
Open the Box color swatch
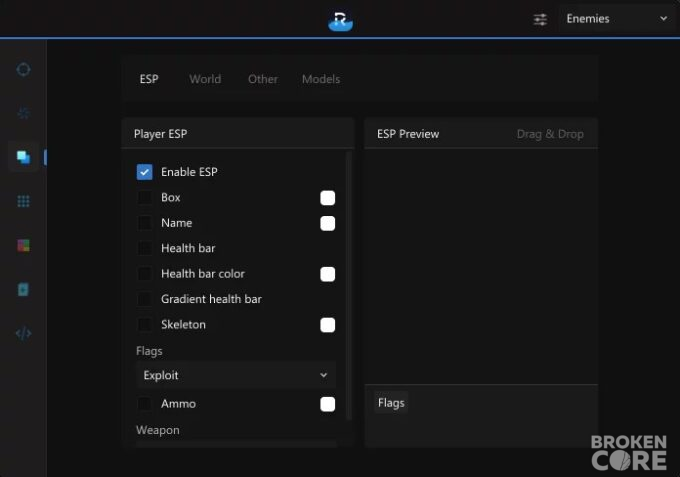click(327, 198)
